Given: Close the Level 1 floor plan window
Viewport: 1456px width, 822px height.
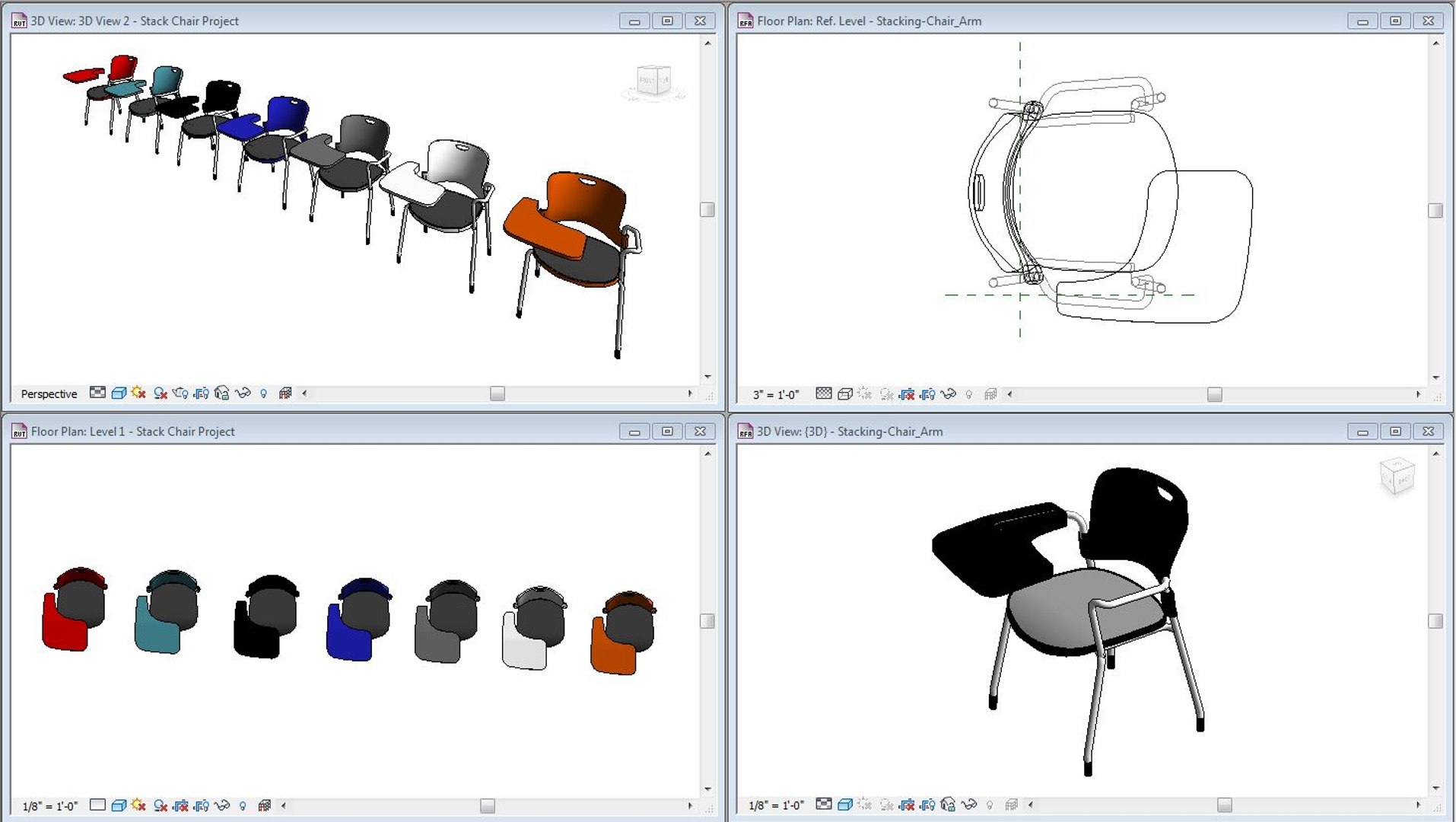Looking at the screenshot, I should (x=700, y=432).
